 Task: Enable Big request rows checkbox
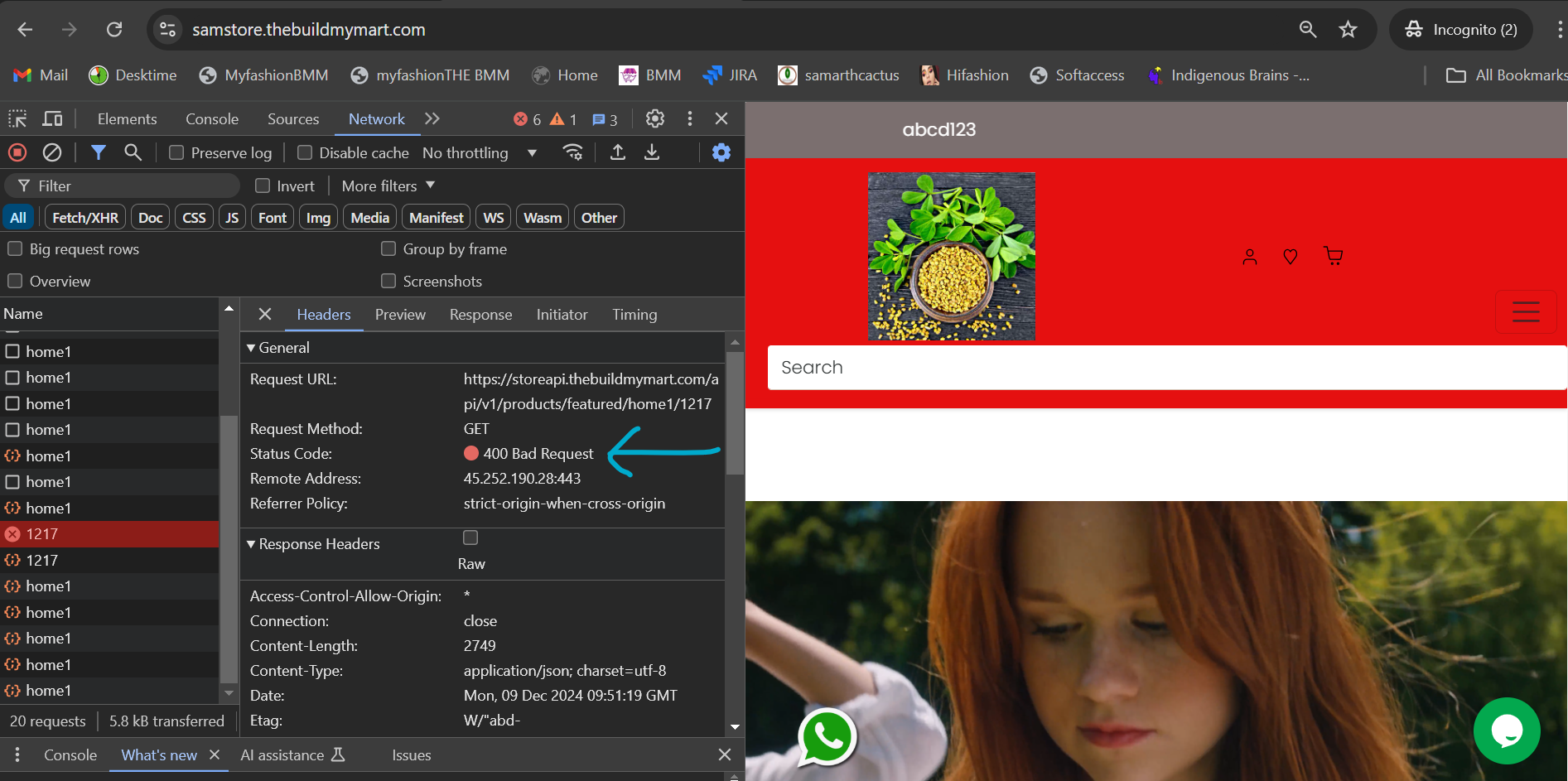(15, 248)
